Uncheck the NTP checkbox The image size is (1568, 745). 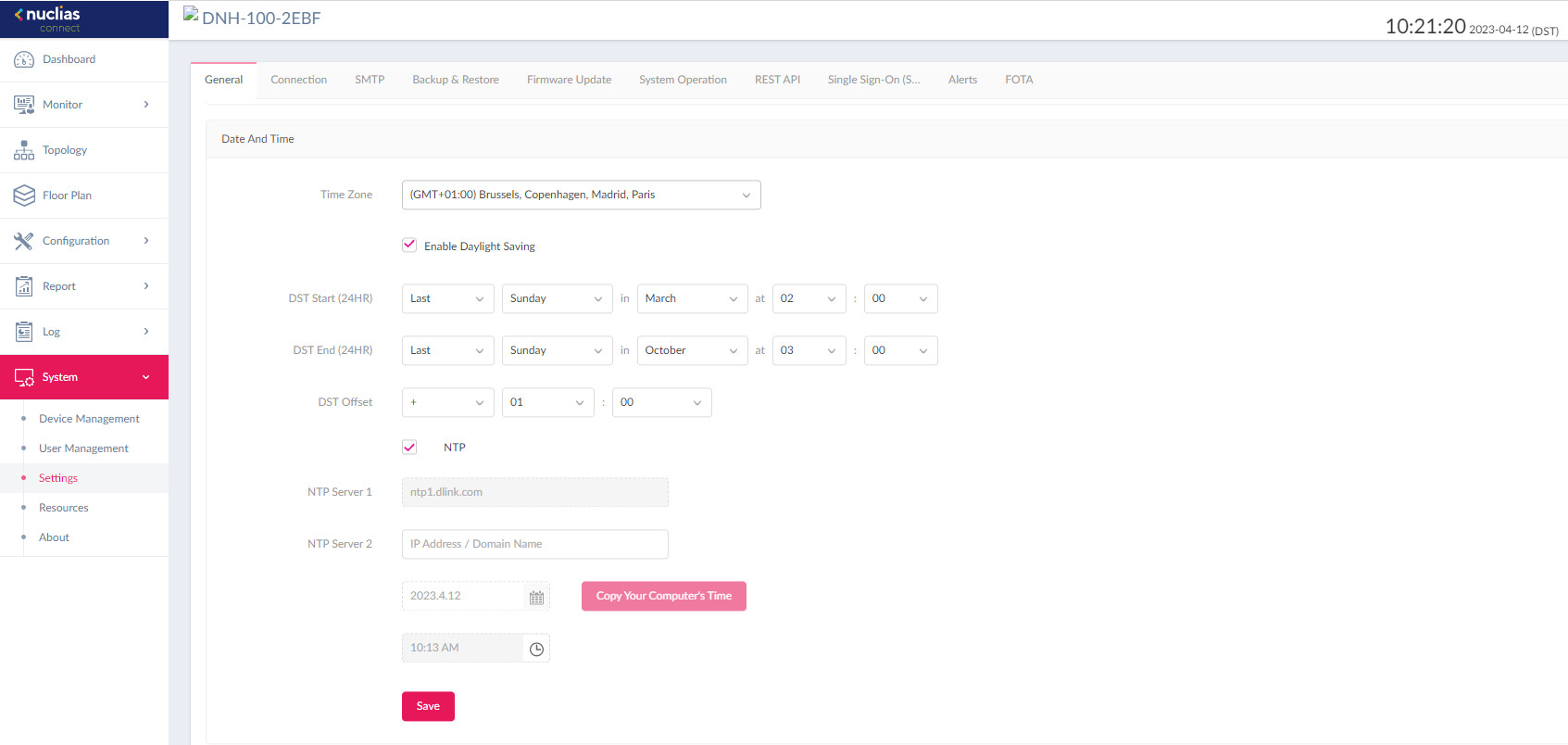(x=409, y=448)
